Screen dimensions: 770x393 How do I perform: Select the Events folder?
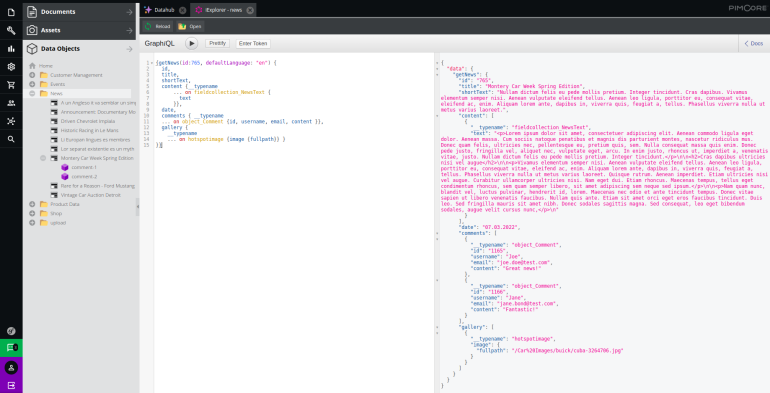point(57,84)
